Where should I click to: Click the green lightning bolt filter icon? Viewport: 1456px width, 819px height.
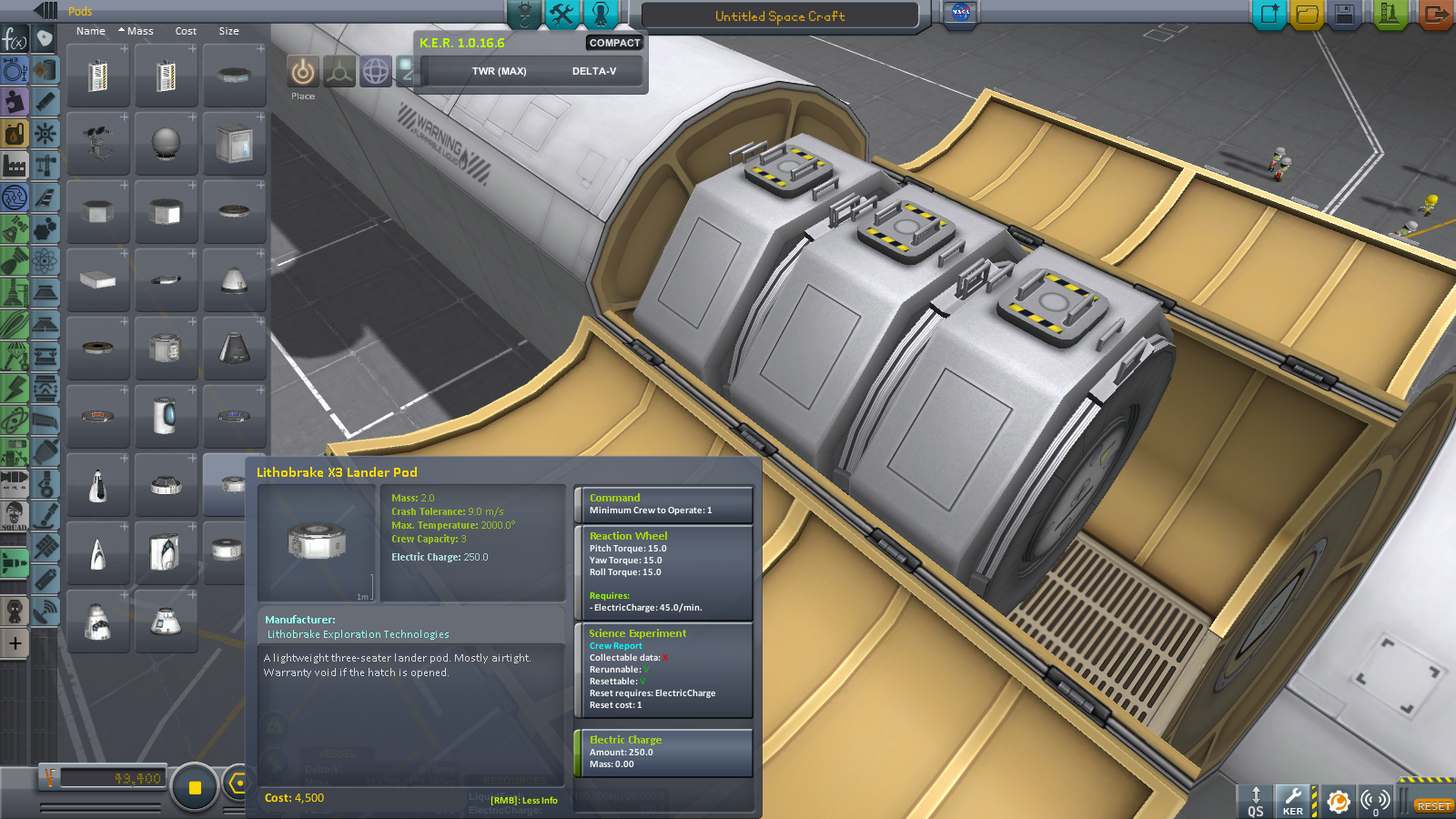[x=15, y=388]
